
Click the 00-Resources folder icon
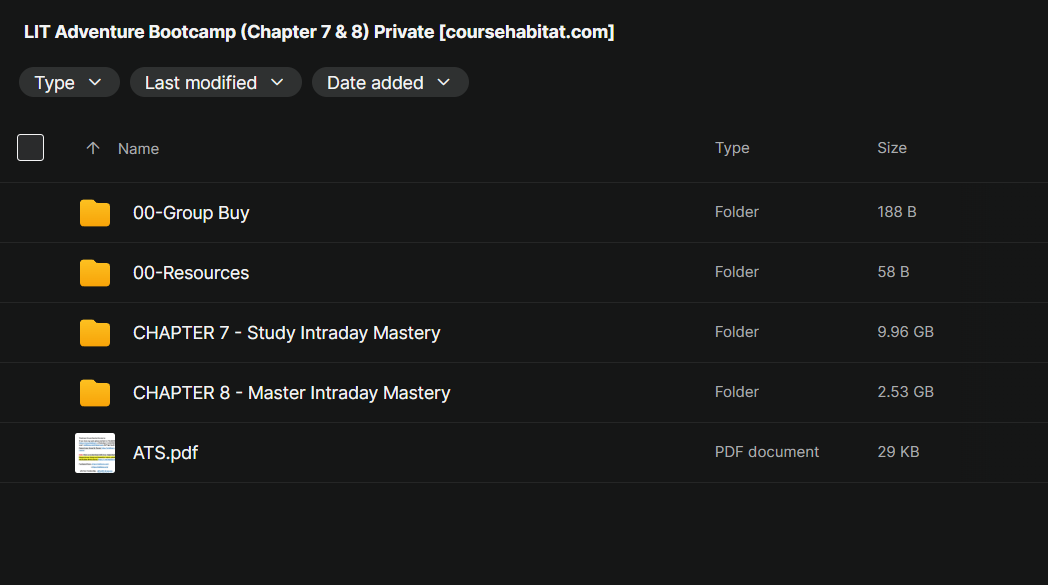tap(95, 273)
